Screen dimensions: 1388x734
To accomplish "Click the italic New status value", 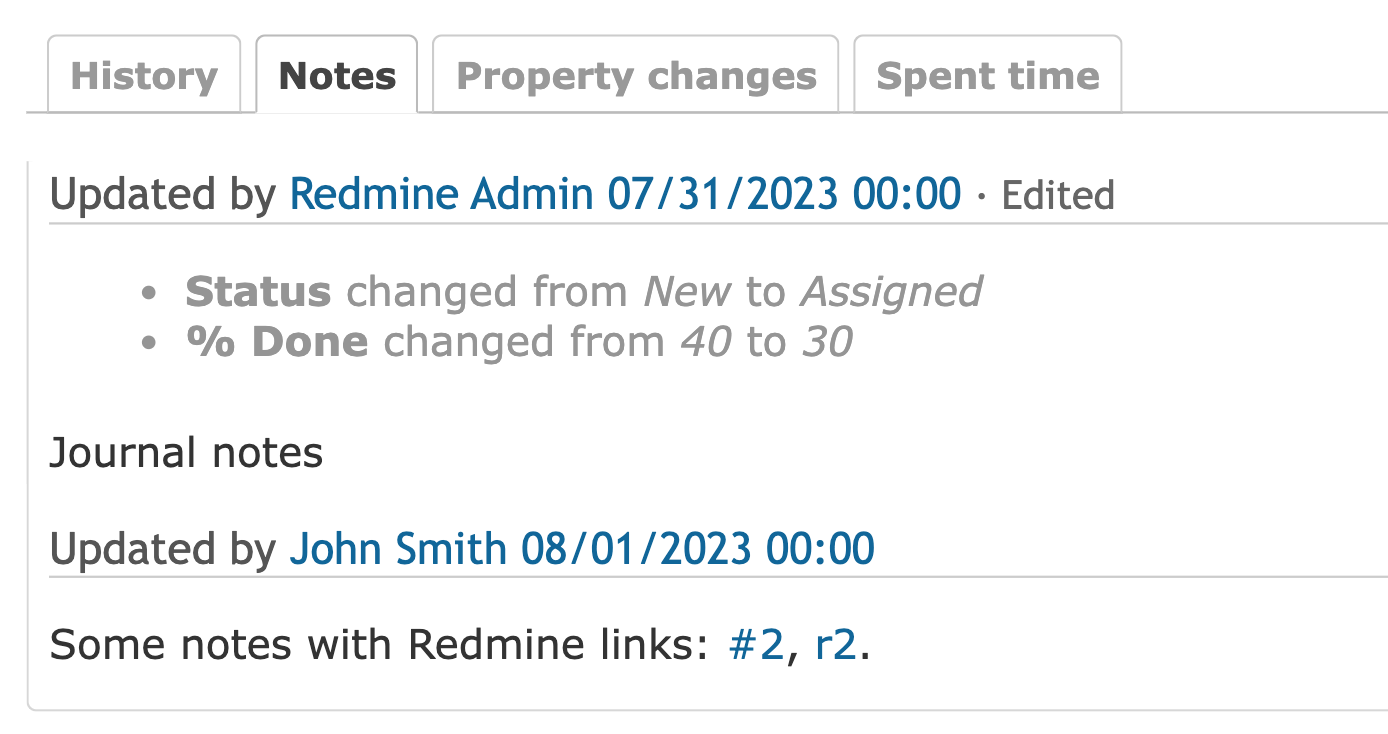I will click(x=687, y=292).
